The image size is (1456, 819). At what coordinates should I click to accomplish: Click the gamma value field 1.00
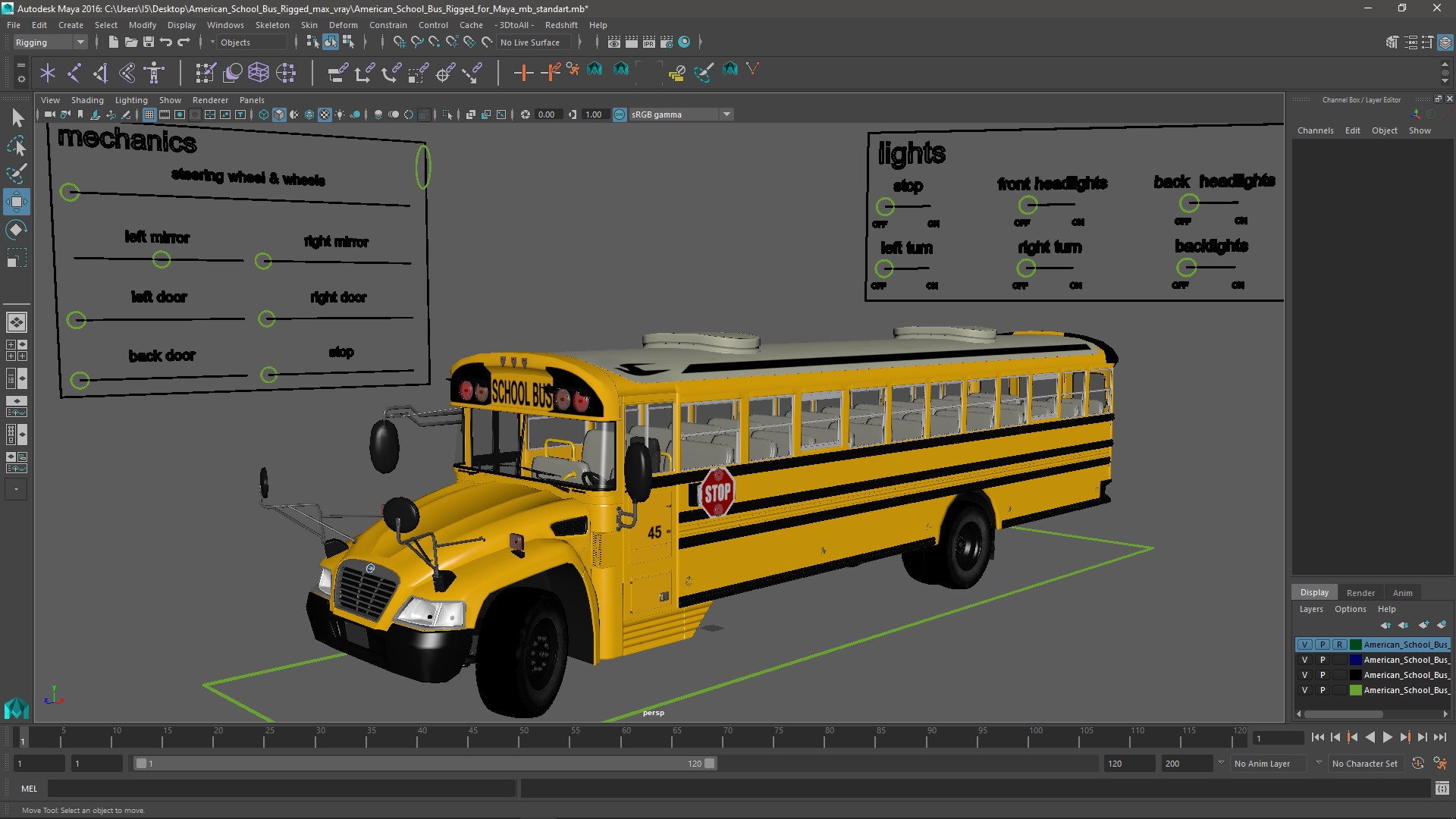(x=595, y=115)
